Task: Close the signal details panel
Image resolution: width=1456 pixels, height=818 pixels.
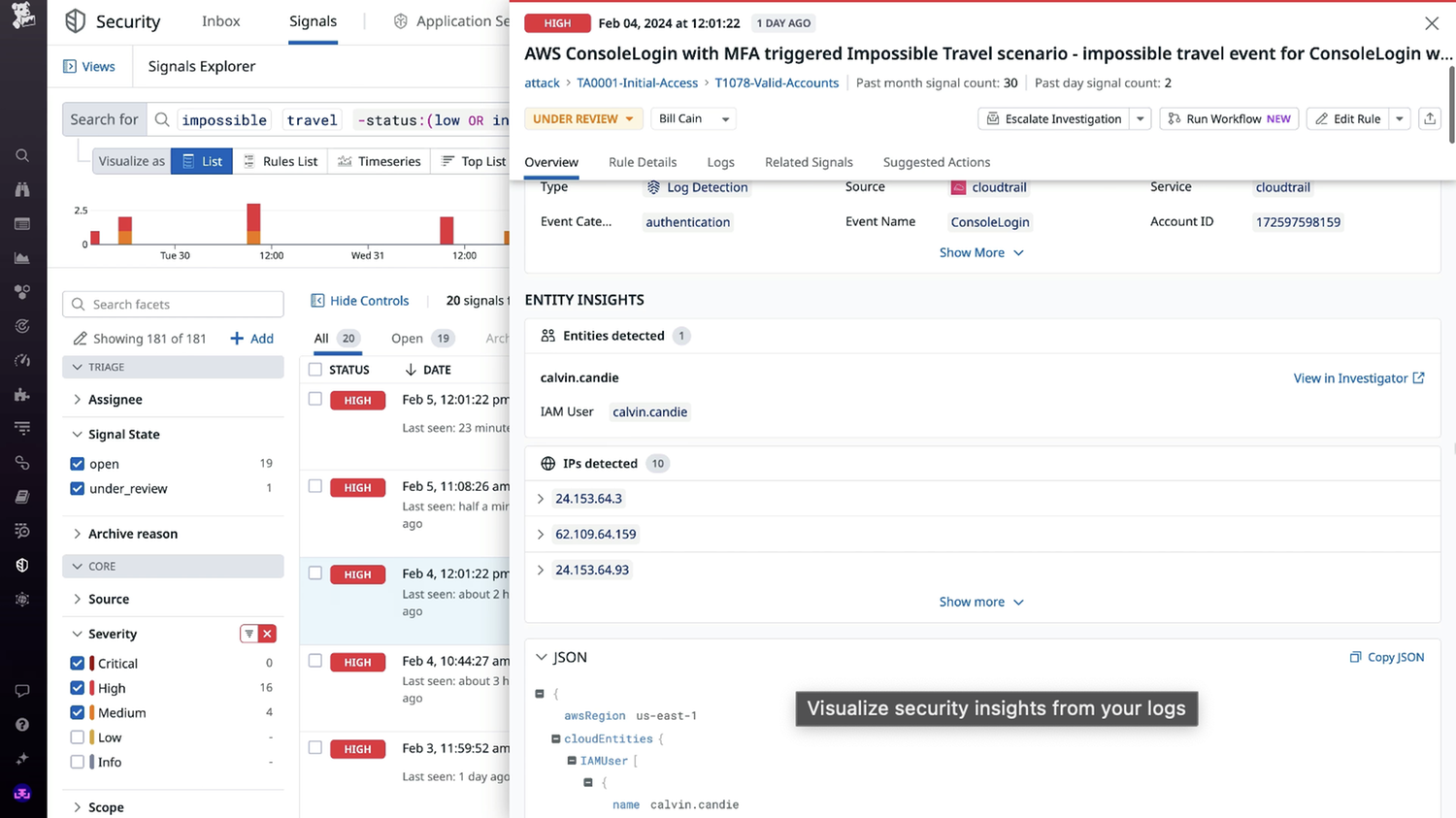Action: (1432, 23)
